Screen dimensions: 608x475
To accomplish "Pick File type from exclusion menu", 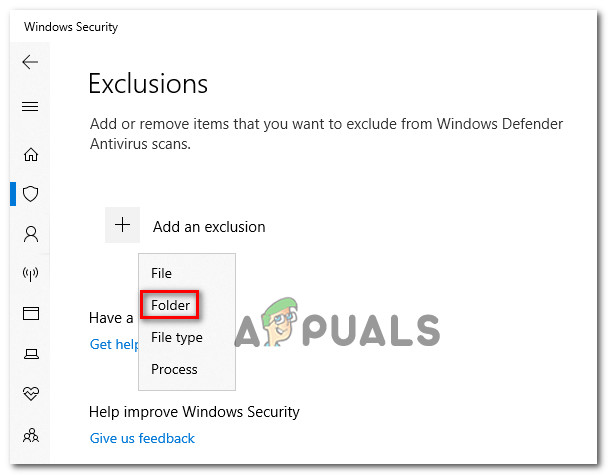I will pyautogui.click(x=177, y=337).
